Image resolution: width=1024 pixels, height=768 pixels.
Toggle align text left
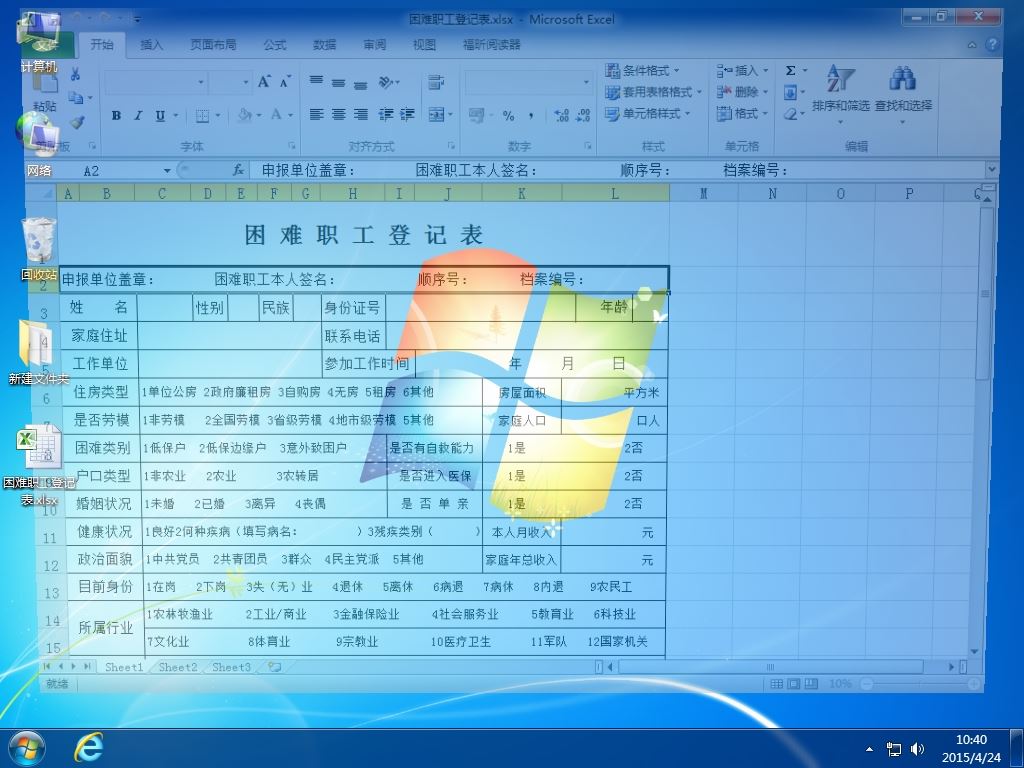tap(317, 115)
